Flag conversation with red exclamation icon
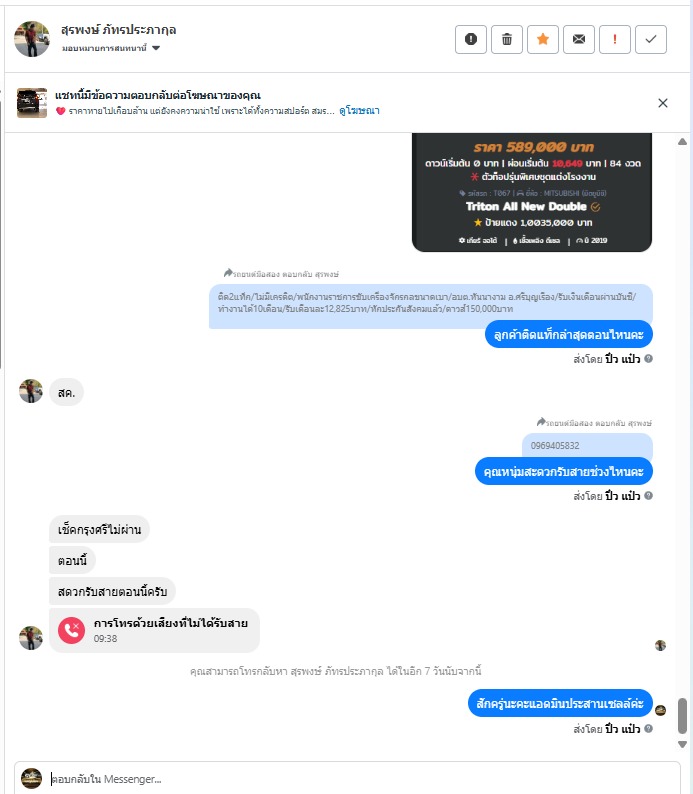Viewport: 693px width, 794px height. coord(615,39)
